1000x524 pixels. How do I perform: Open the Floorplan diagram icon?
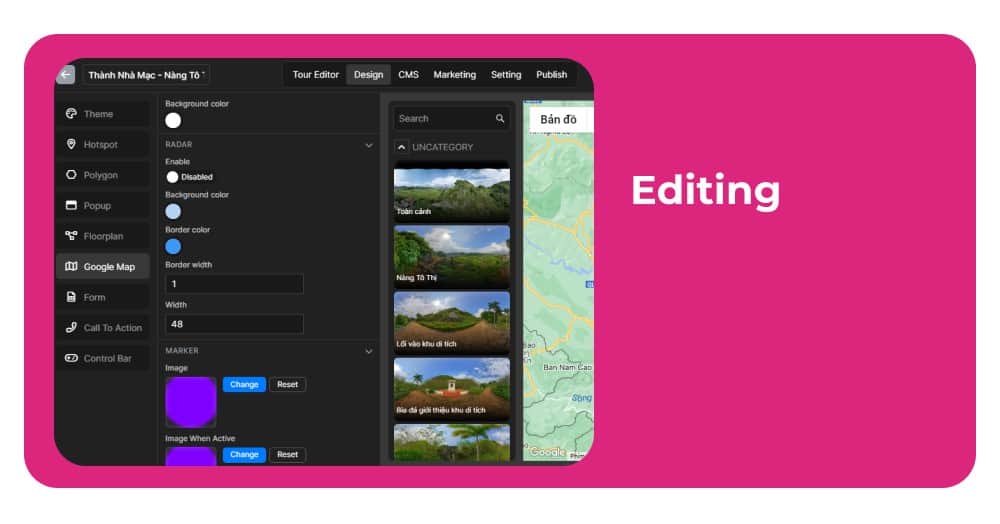tap(71, 236)
